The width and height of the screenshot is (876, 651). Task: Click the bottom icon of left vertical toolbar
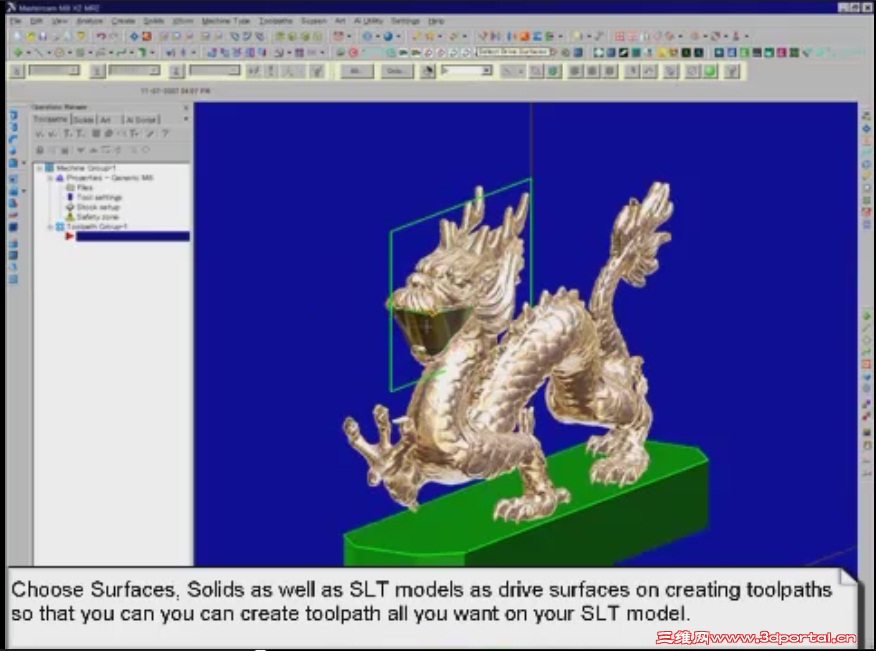(13, 279)
